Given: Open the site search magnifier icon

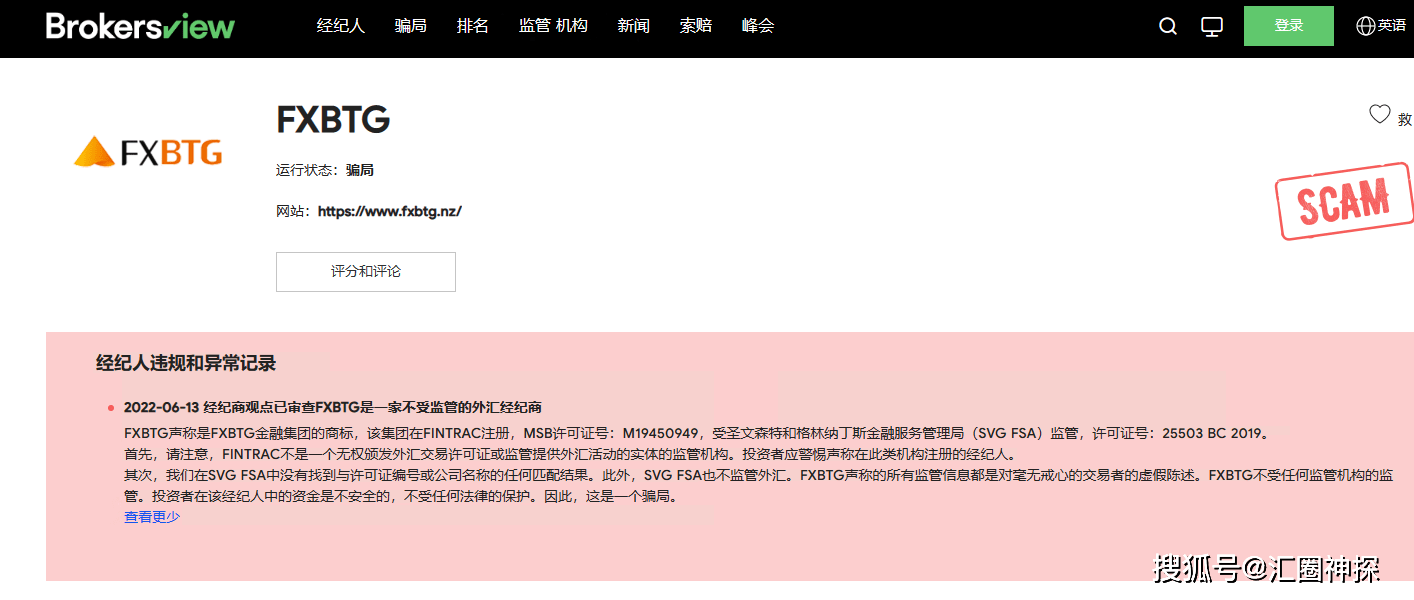Looking at the screenshot, I should click(x=1167, y=26).
